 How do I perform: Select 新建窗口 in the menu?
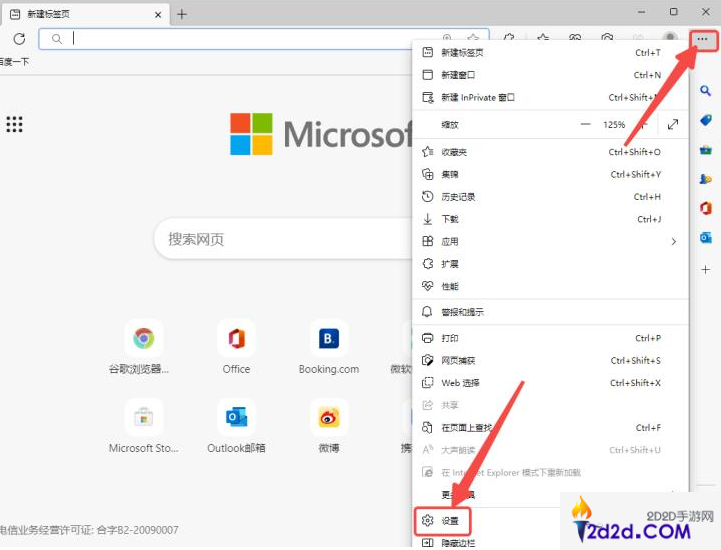click(550, 75)
